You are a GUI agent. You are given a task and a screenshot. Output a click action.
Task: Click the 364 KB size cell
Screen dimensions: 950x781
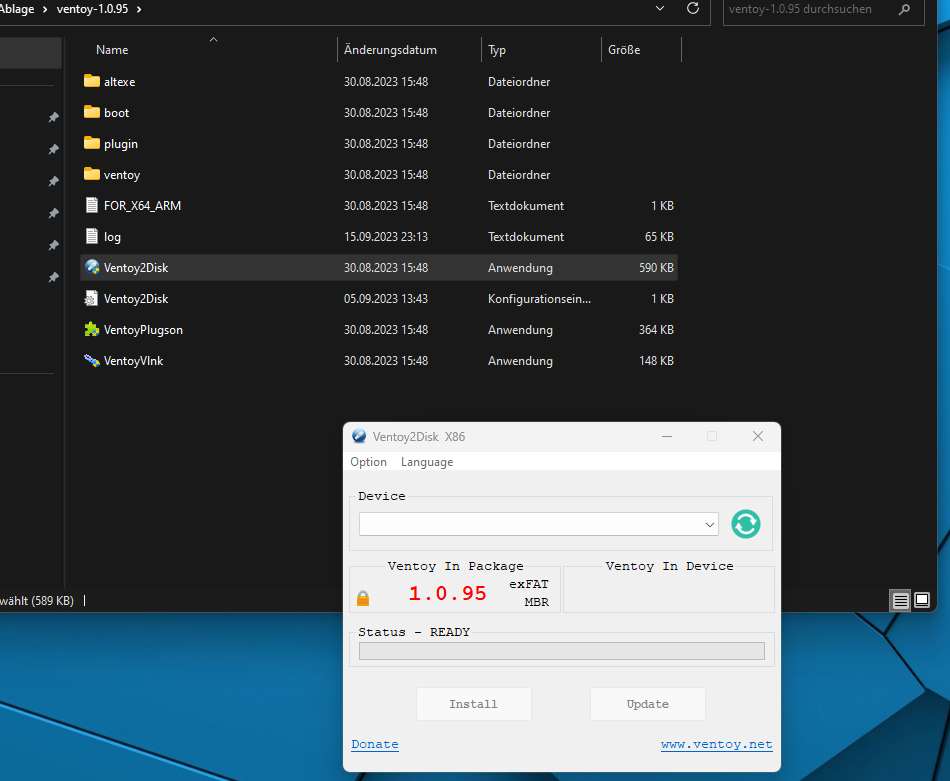click(656, 330)
